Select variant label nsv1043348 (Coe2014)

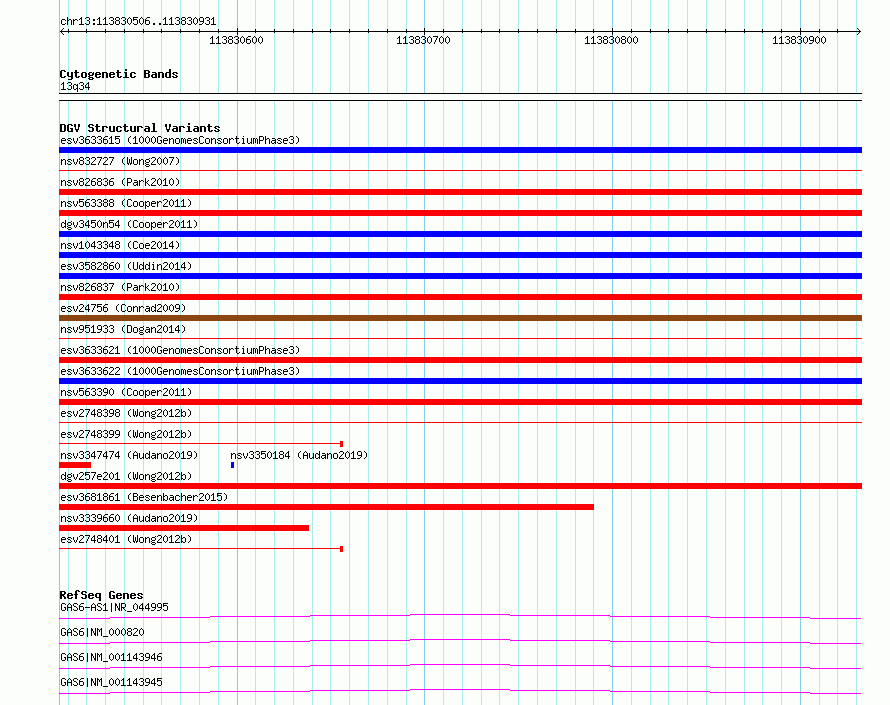(120, 245)
